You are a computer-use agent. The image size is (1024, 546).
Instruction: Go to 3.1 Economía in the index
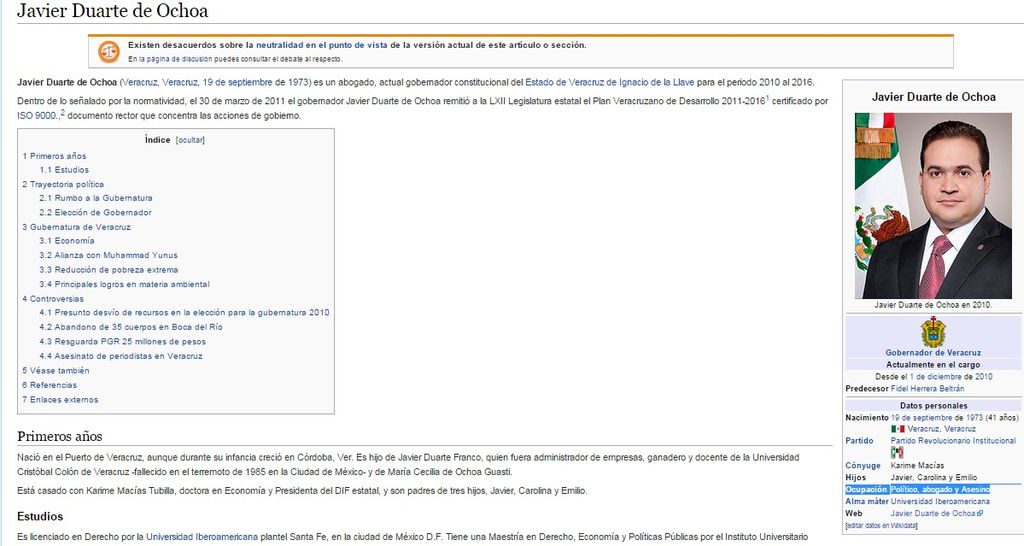pyautogui.click(x=67, y=241)
